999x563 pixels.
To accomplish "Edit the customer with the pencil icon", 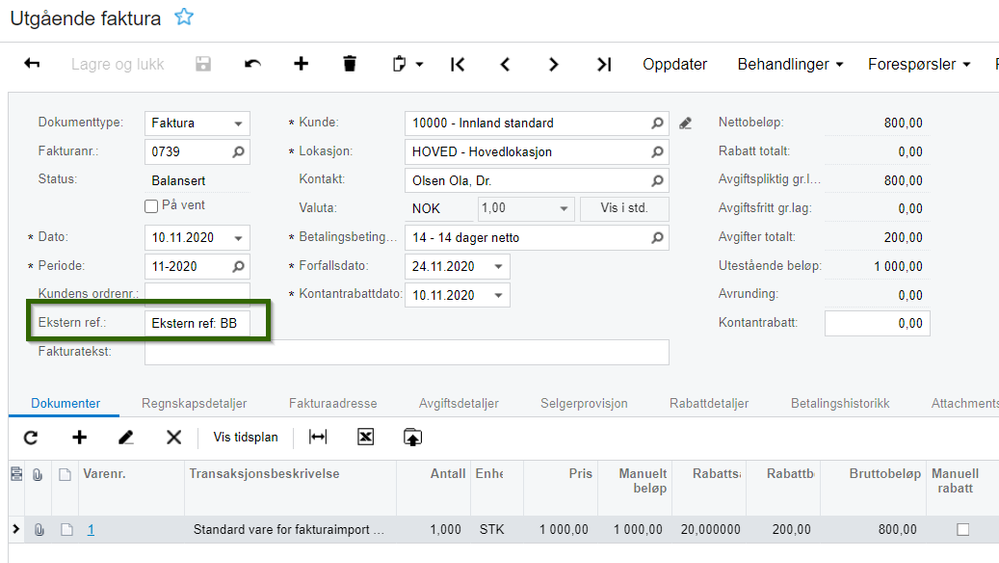I will [685, 124].
